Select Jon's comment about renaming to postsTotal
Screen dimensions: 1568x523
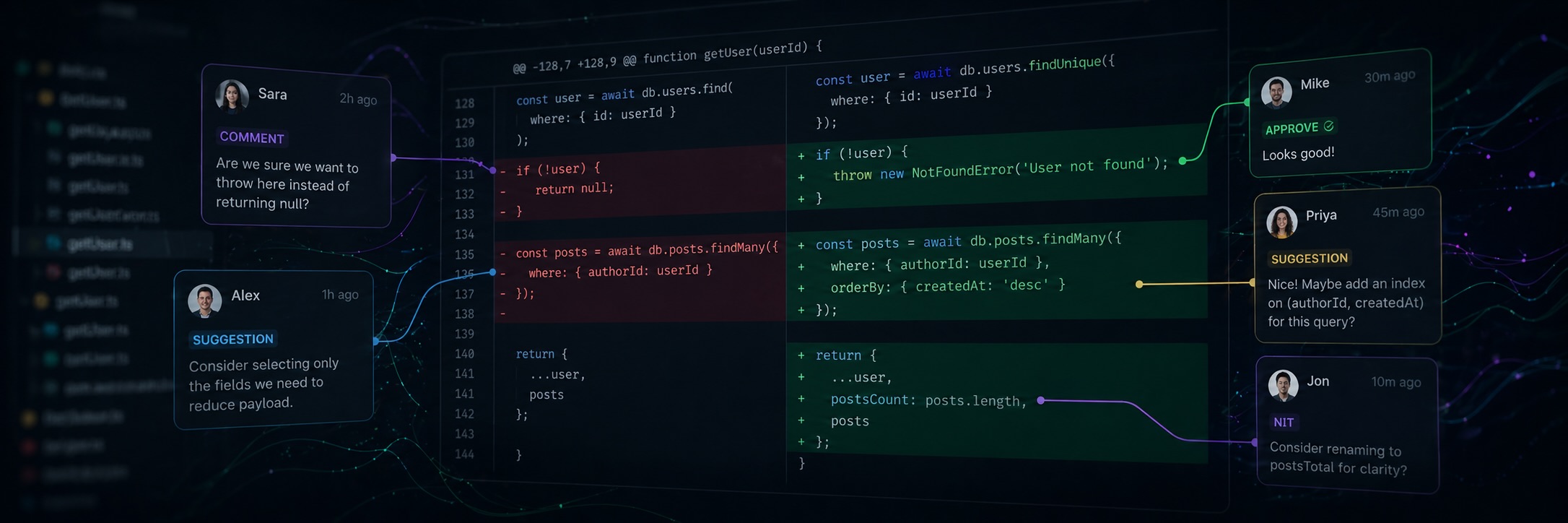click(1338, 459)
